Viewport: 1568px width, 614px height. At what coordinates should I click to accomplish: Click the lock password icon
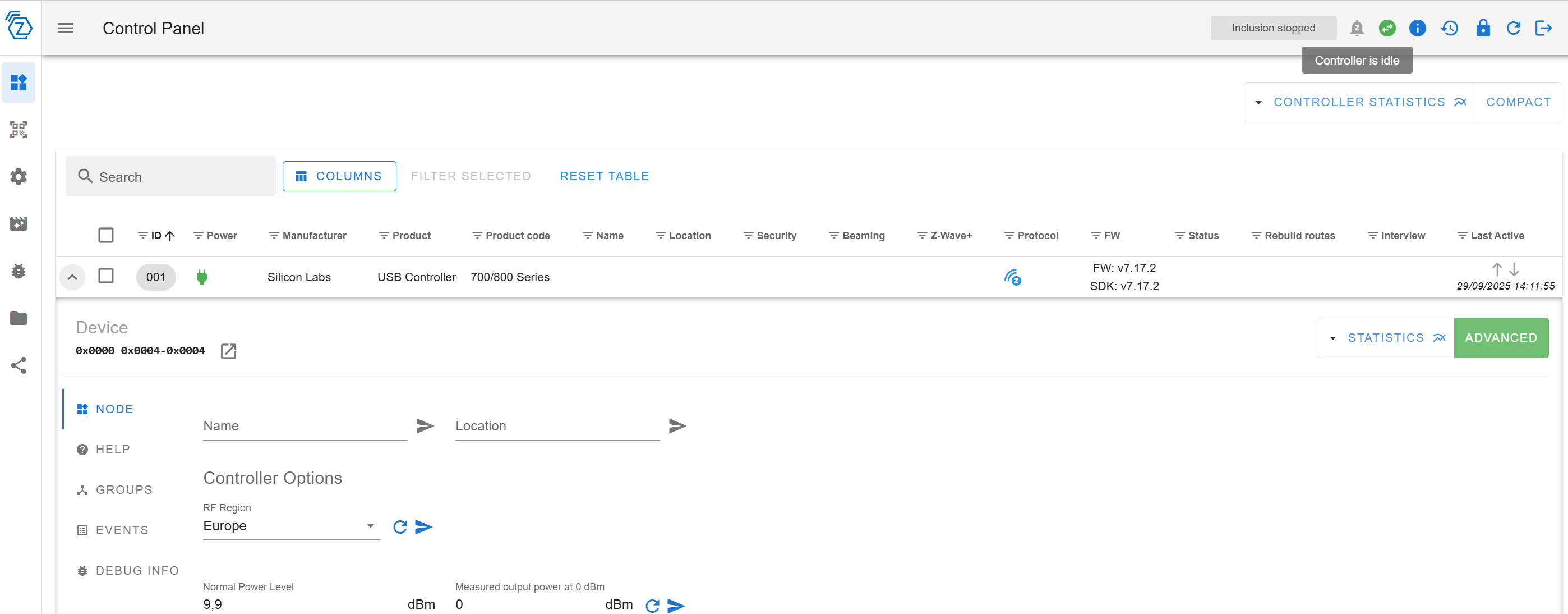coord(1482,28)
